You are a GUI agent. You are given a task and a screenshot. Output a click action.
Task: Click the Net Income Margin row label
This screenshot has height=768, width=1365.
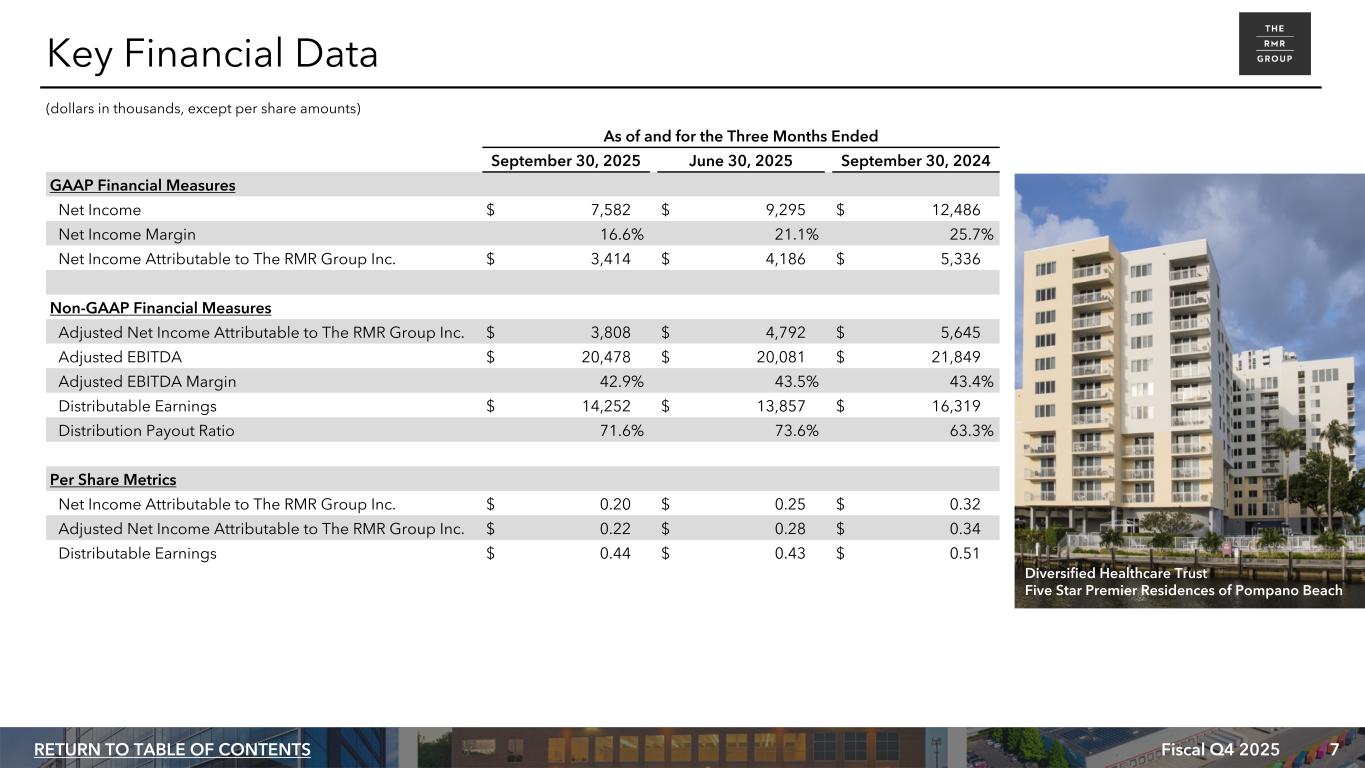click(127, 234)
